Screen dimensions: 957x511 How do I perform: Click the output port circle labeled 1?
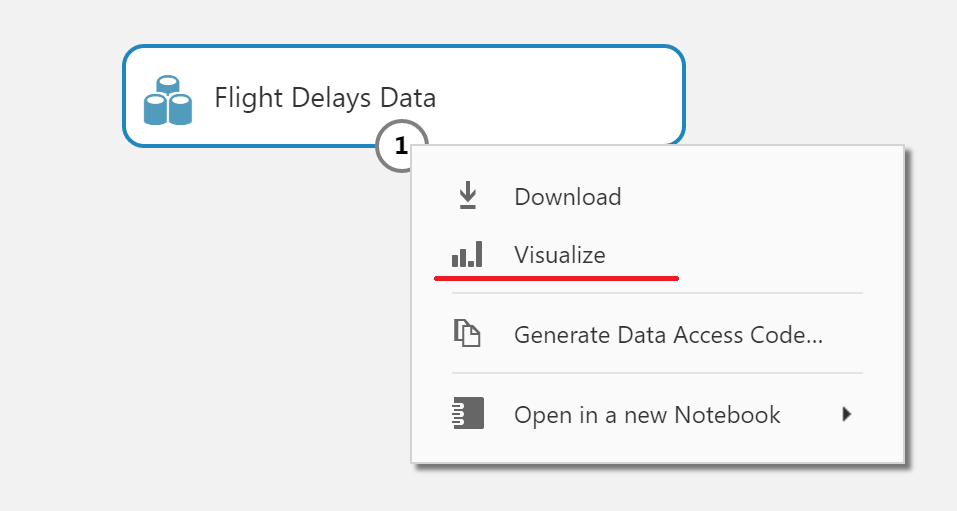point(401,147)
